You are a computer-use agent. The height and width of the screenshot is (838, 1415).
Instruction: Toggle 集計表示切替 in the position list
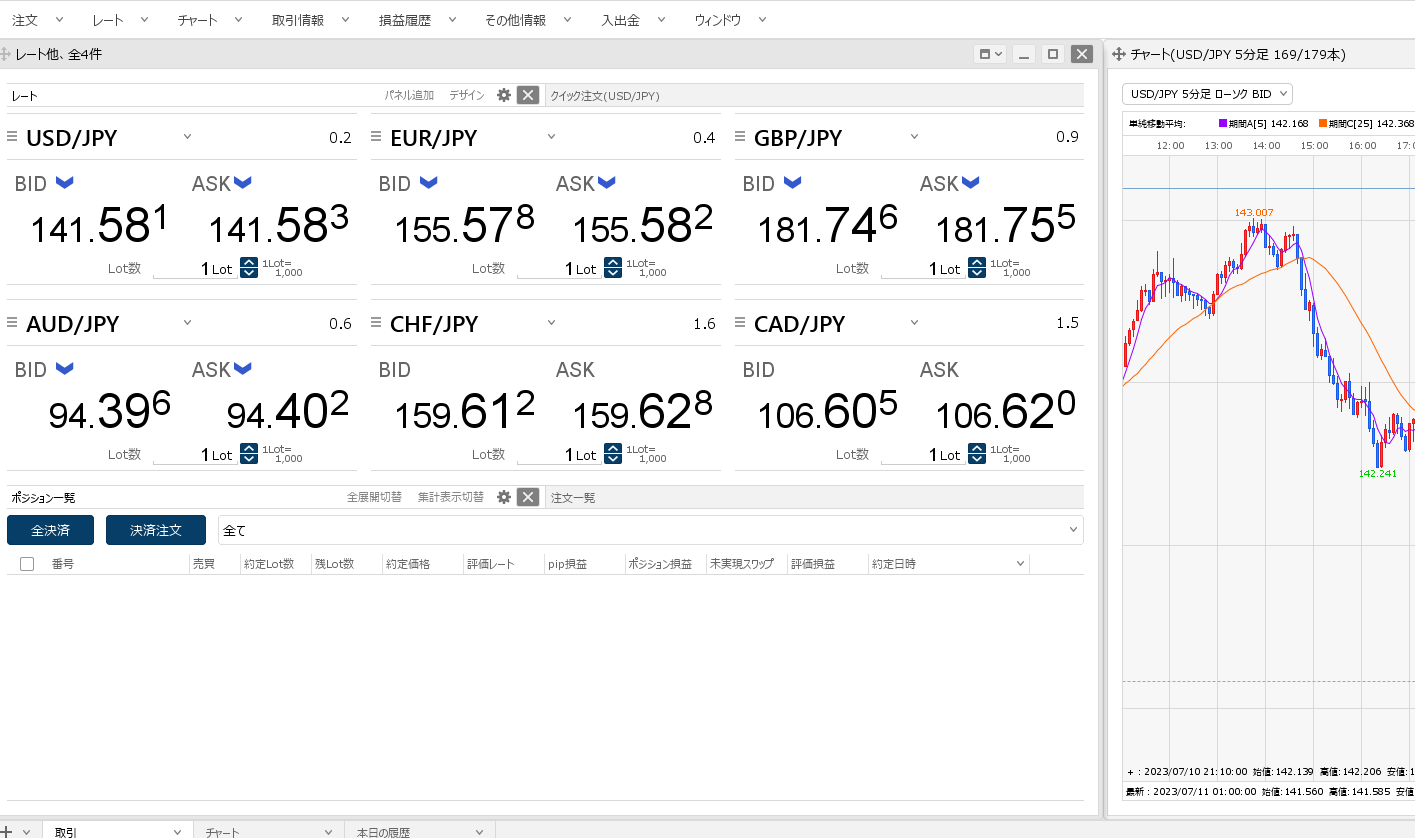[450, 497]
